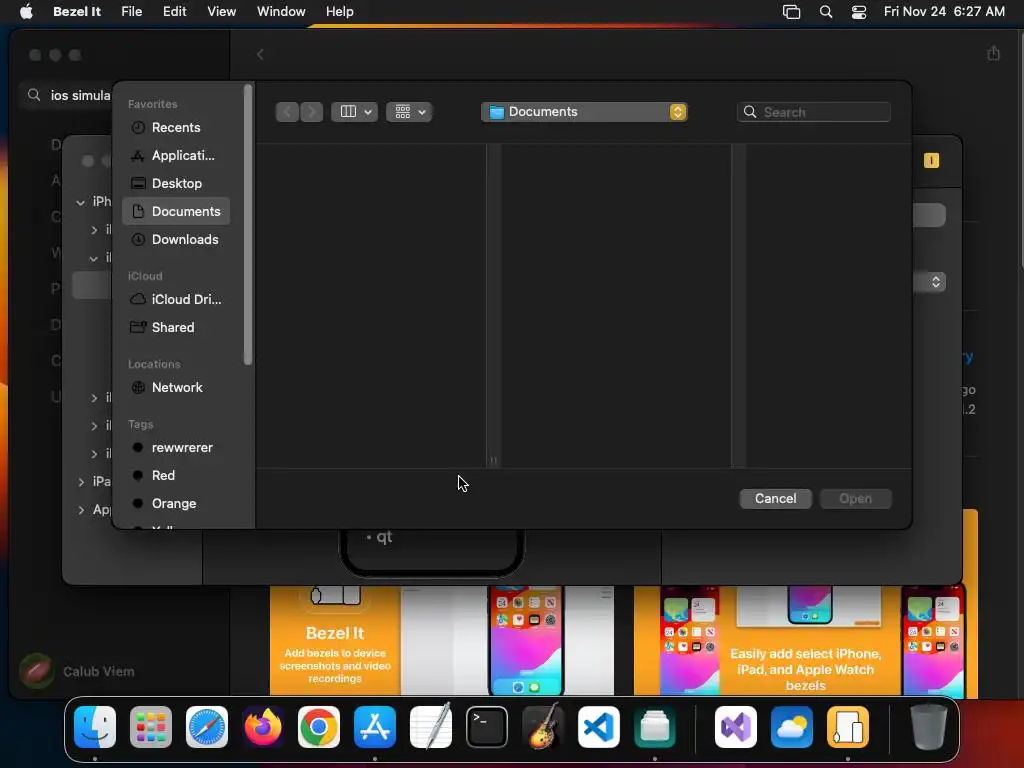Open Calub Viem account profile
The width and height of the screenshot is (1024, 768).
tap(77, 671)
